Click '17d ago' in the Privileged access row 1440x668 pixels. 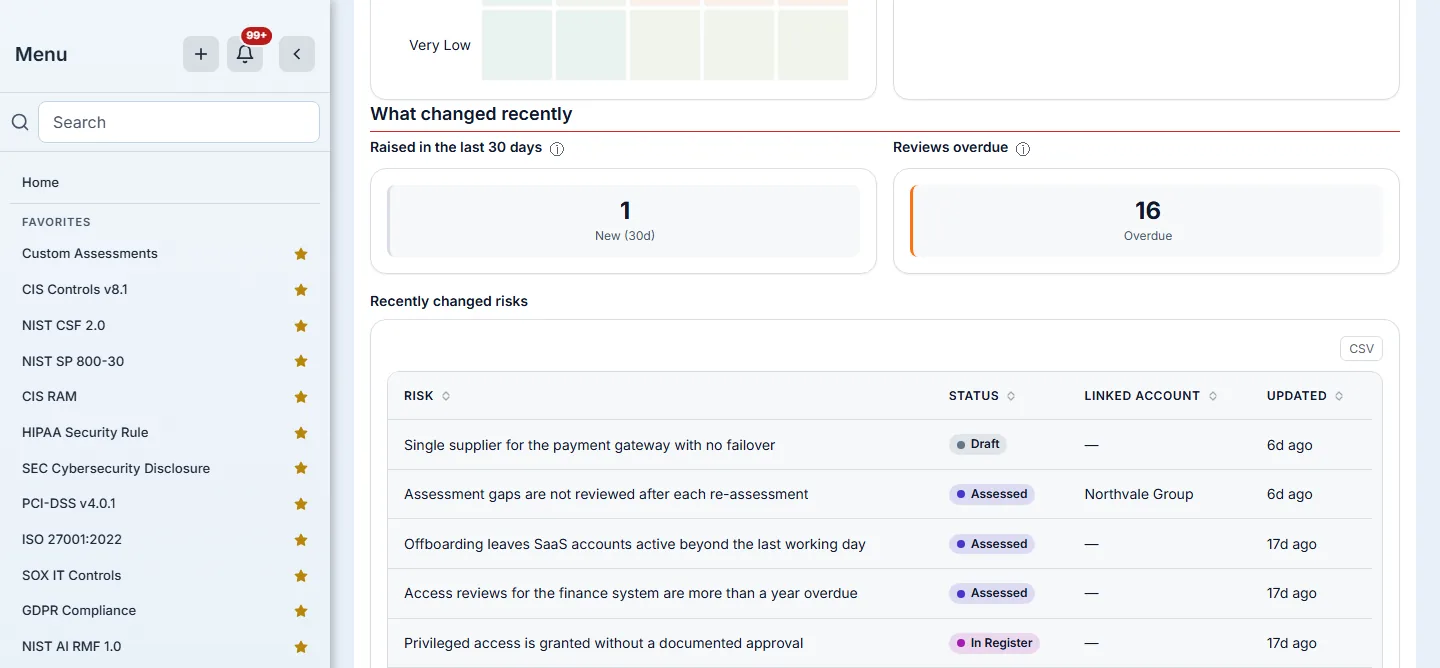pos(1292,643)
